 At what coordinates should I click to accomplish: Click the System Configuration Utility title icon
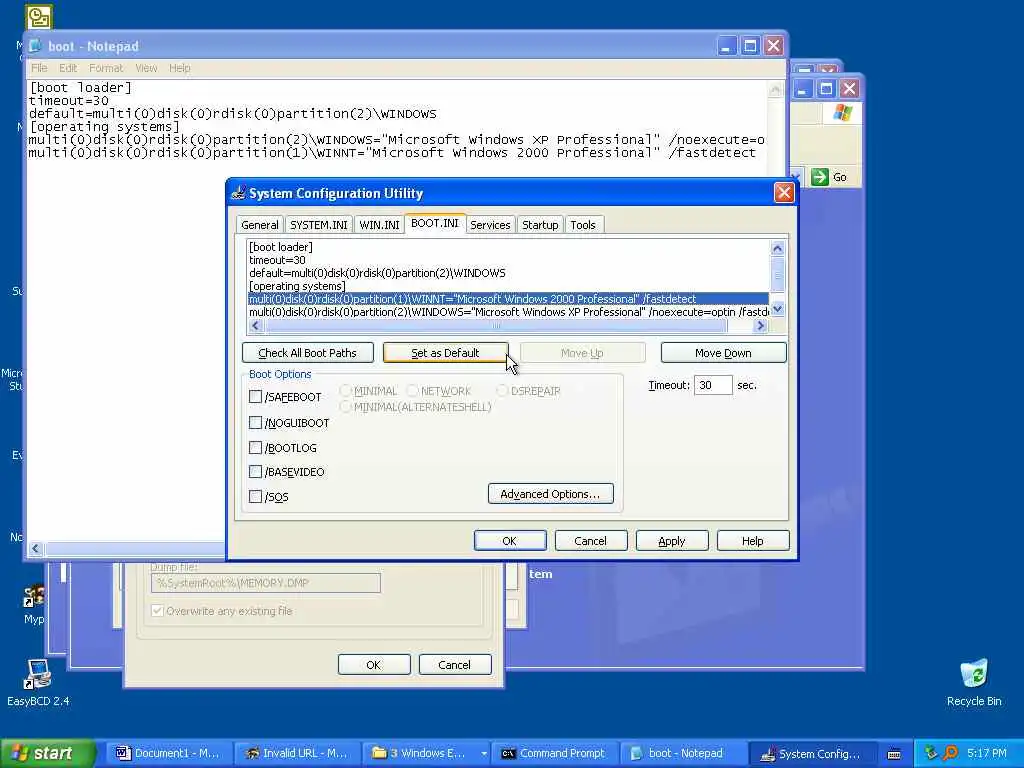pos(239,193)
